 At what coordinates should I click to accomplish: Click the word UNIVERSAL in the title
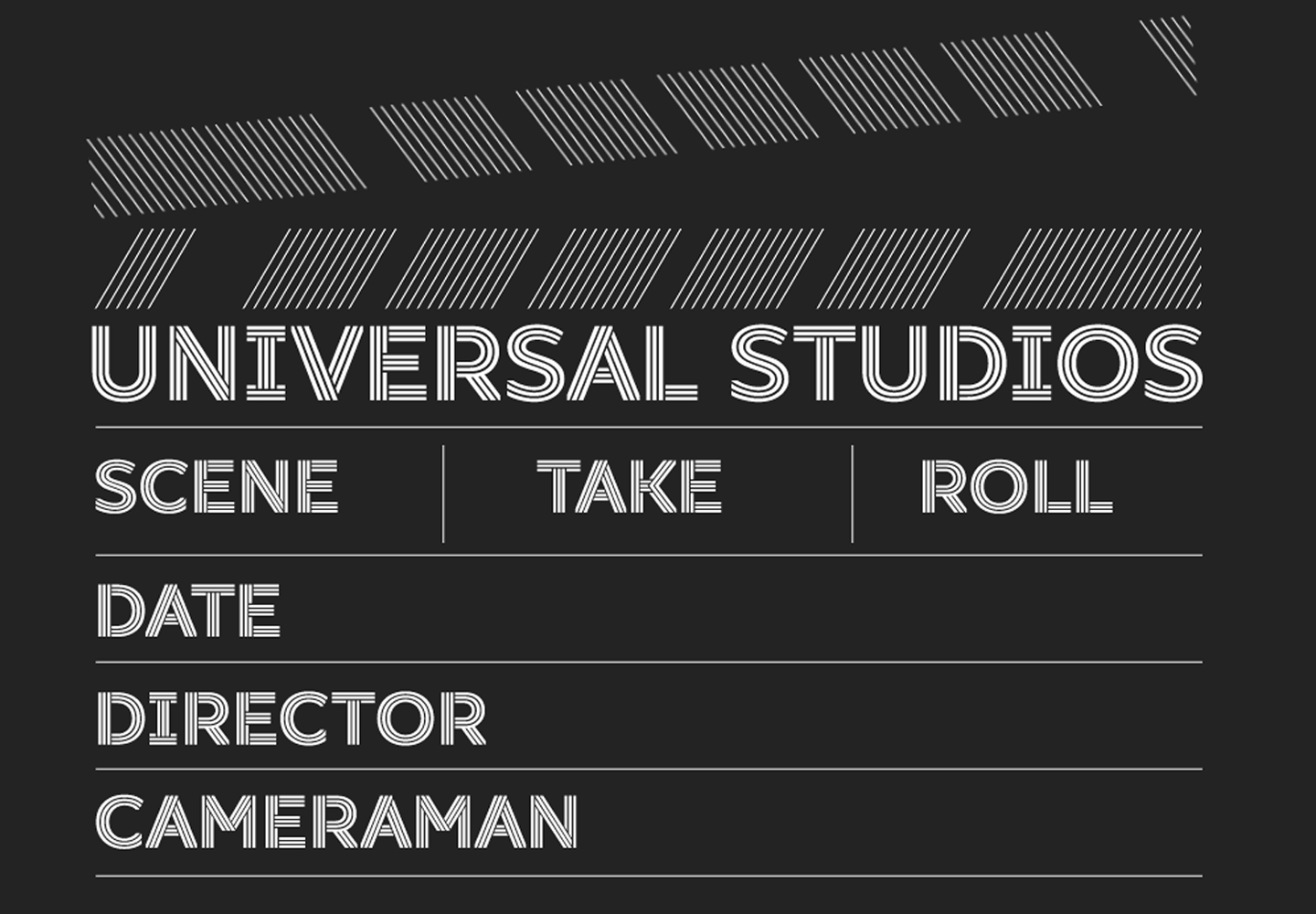pos(395,364)
